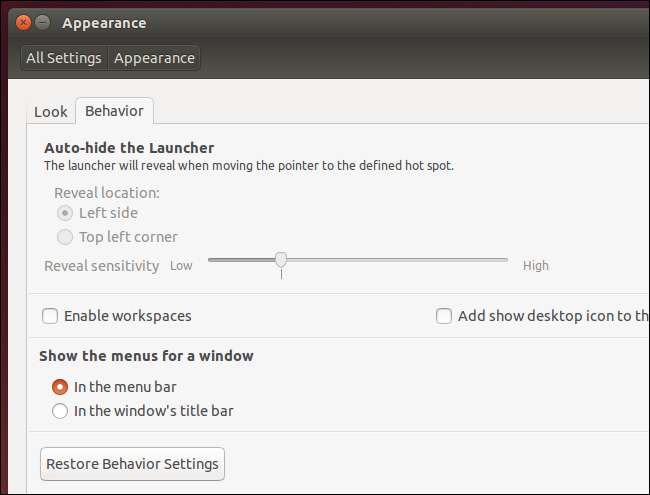
Task: Click the Reveal sensitivity slider handle
Action: (x=281, y=260)
